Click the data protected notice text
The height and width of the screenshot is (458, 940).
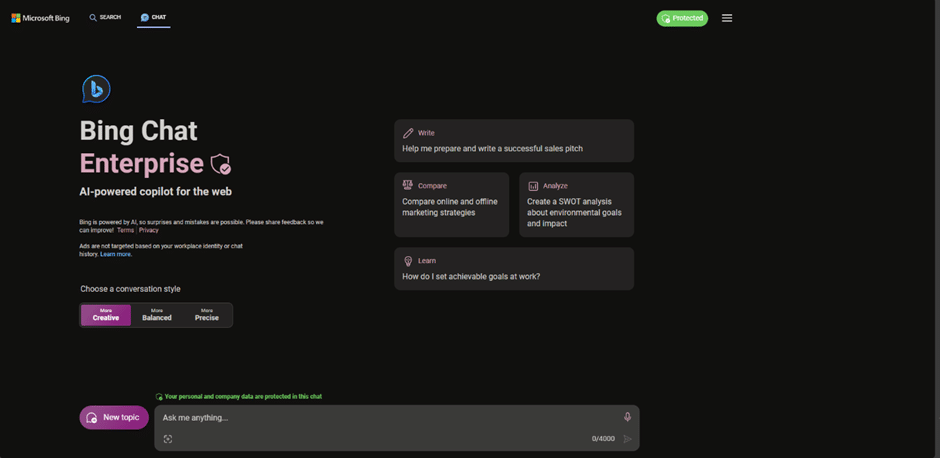pos(243,397)
